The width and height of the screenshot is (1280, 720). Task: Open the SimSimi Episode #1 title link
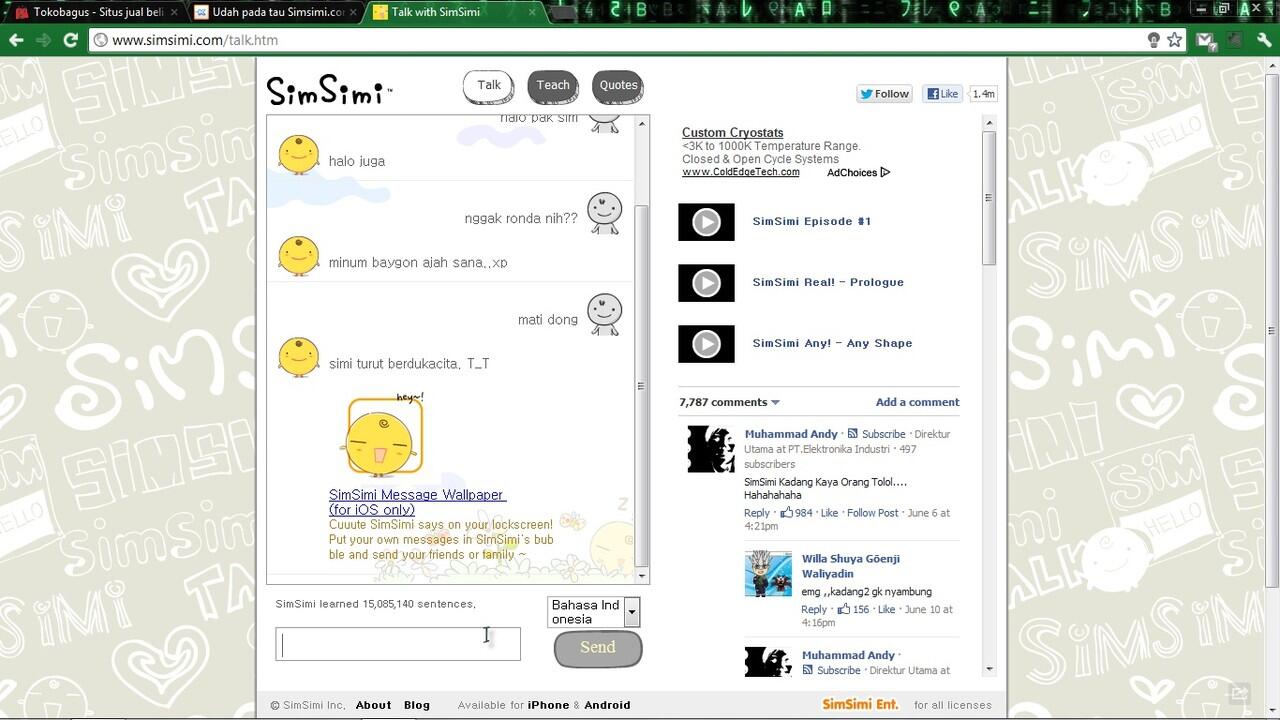coord(811,222)
